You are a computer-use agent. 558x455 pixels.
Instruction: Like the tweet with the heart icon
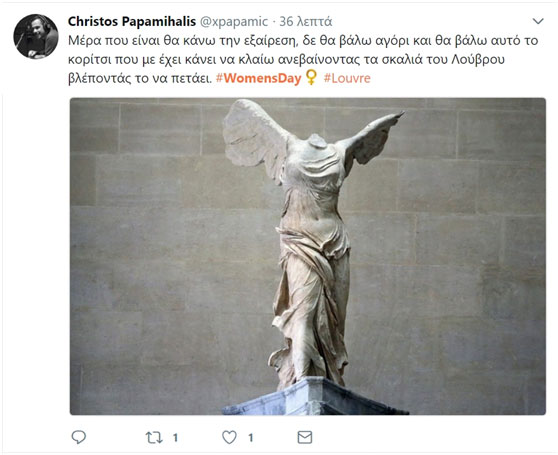click(x=230, y=437)
